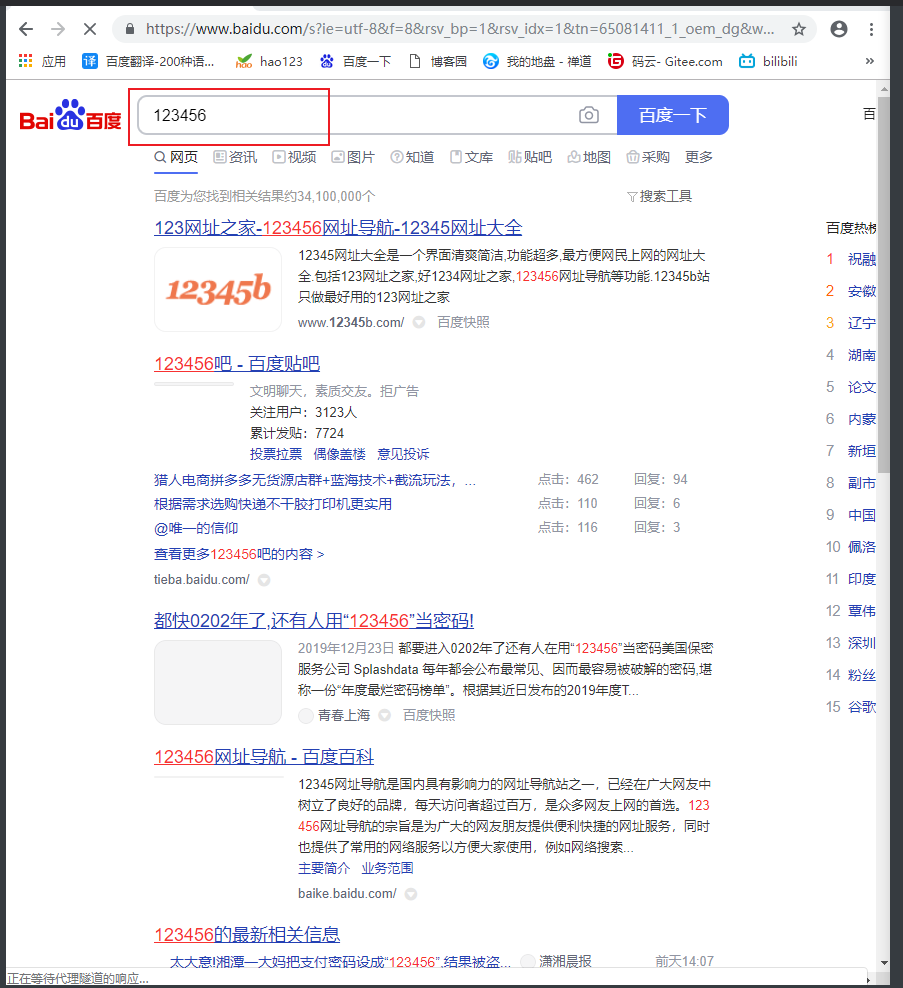903x988 pixels.
Task: Stop page loading with the X button
Action: (x=89, y=29)
